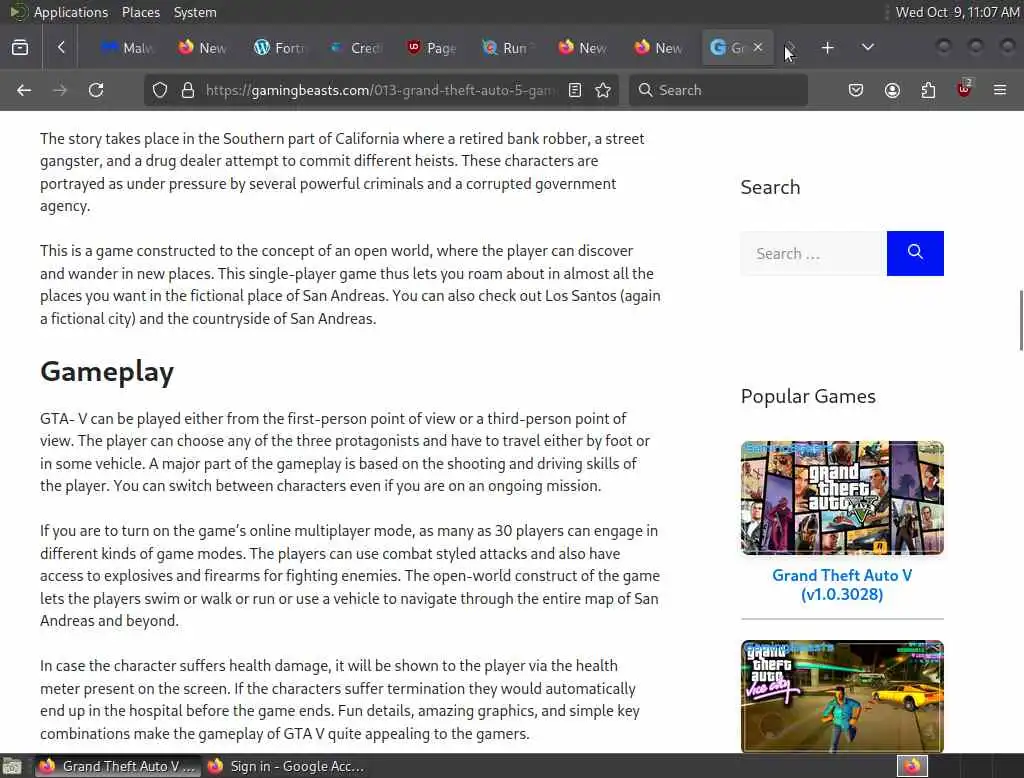
Task: Open the Grand Theft Auto V thumbnail
Action: pyautogui.click(x=842, y=498)
